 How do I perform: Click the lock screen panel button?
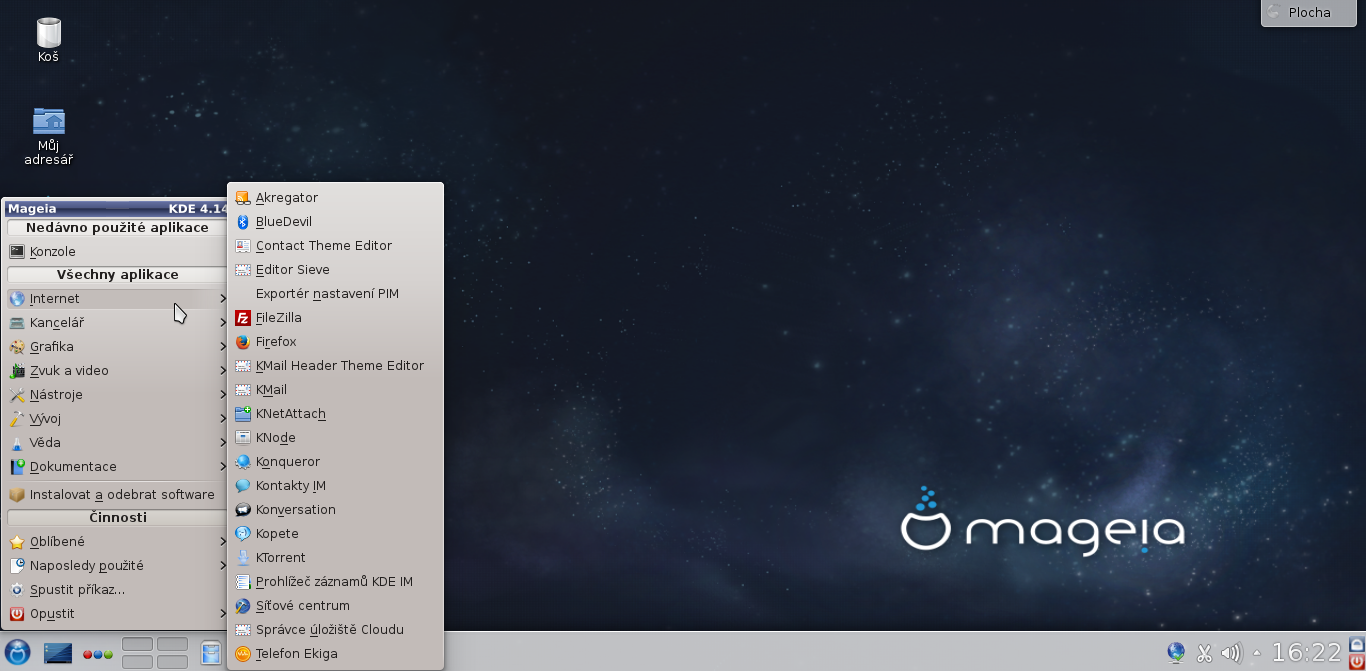(x=1357, y=645)
